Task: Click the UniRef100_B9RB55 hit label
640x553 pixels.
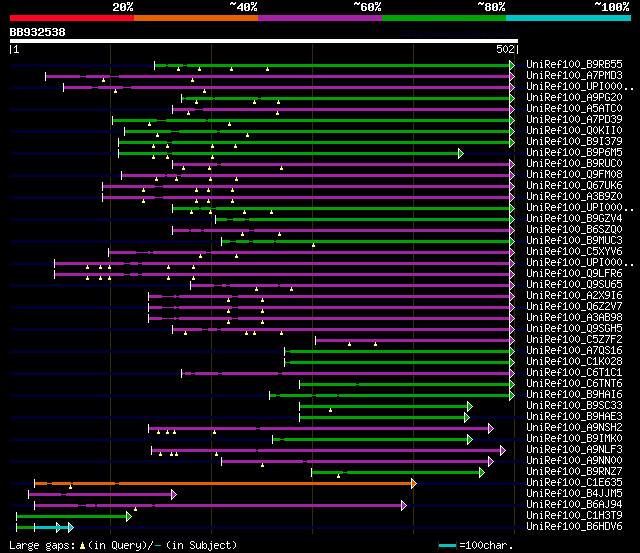Action: pos(574,64)
